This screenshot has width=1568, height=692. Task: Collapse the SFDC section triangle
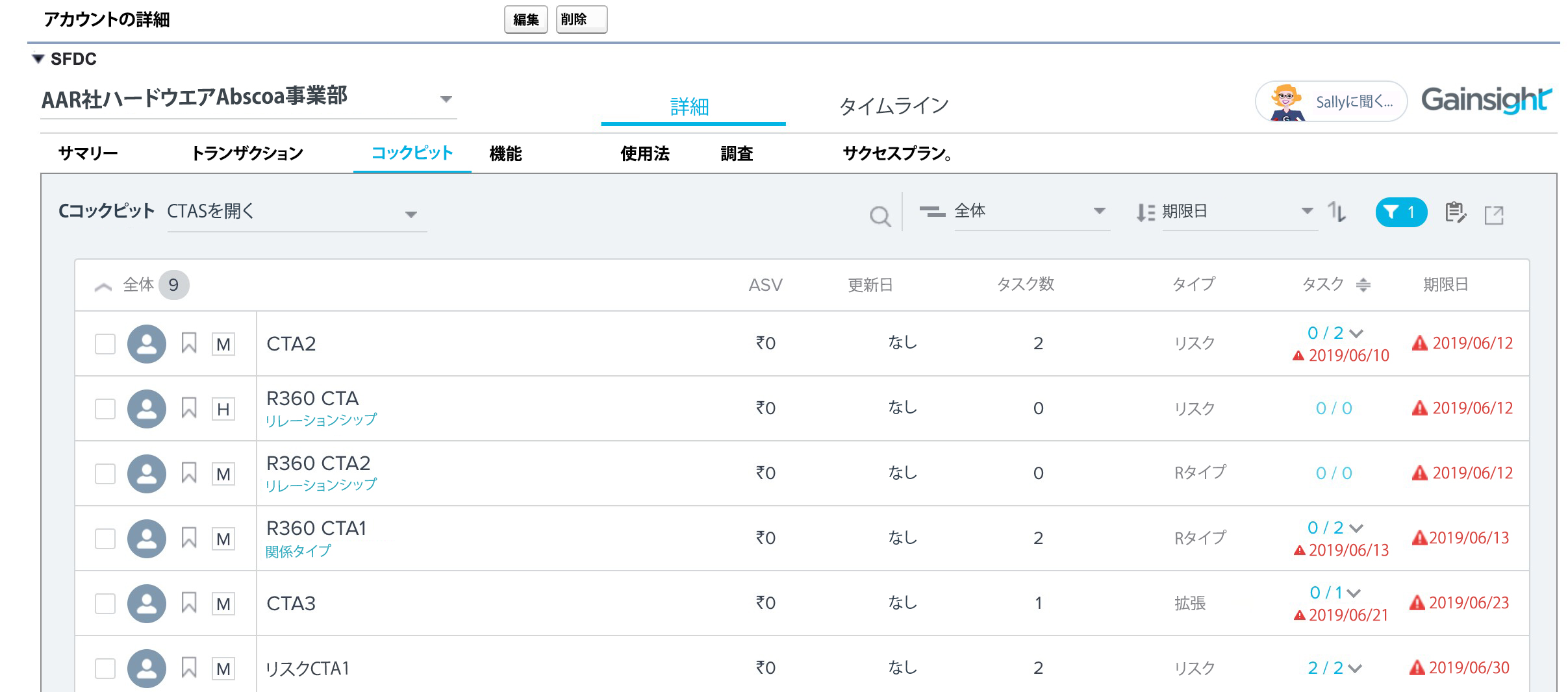(38, 59)
